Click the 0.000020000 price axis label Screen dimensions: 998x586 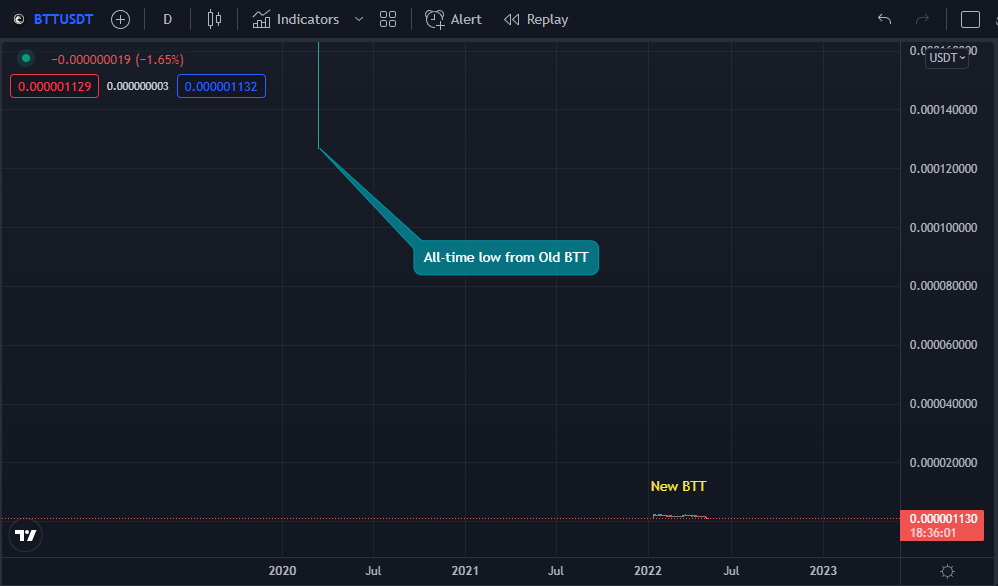coord(943,463)
